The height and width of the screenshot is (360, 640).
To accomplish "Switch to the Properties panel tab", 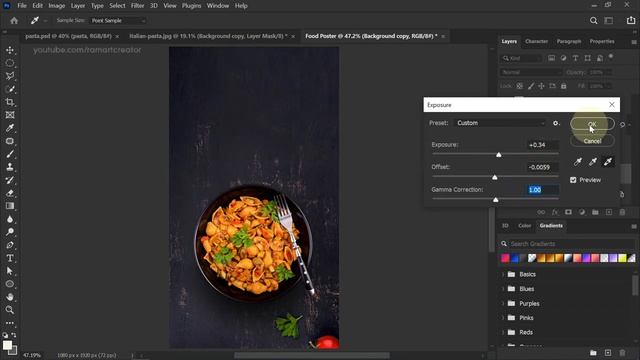I will click(x=602, y=42).
